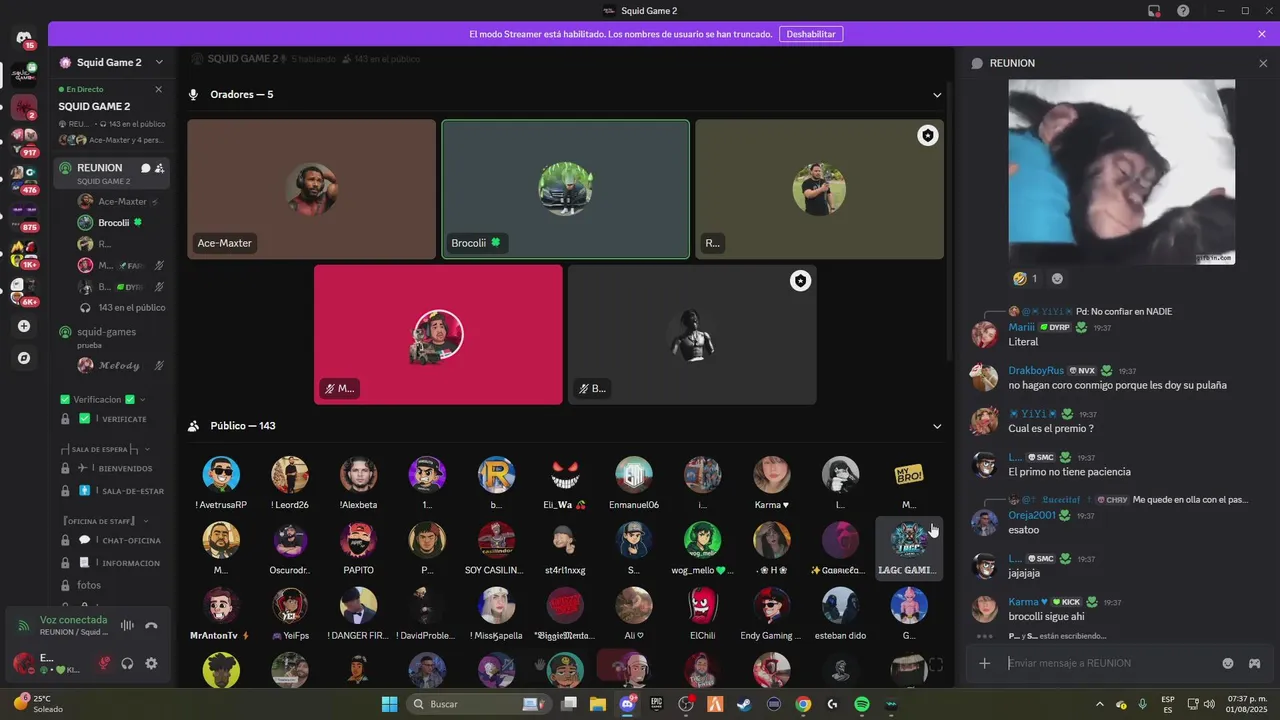Click Oreja2001 username in chat
The height and width of the screenshot is (720, 1280).
pos(1032,515)
